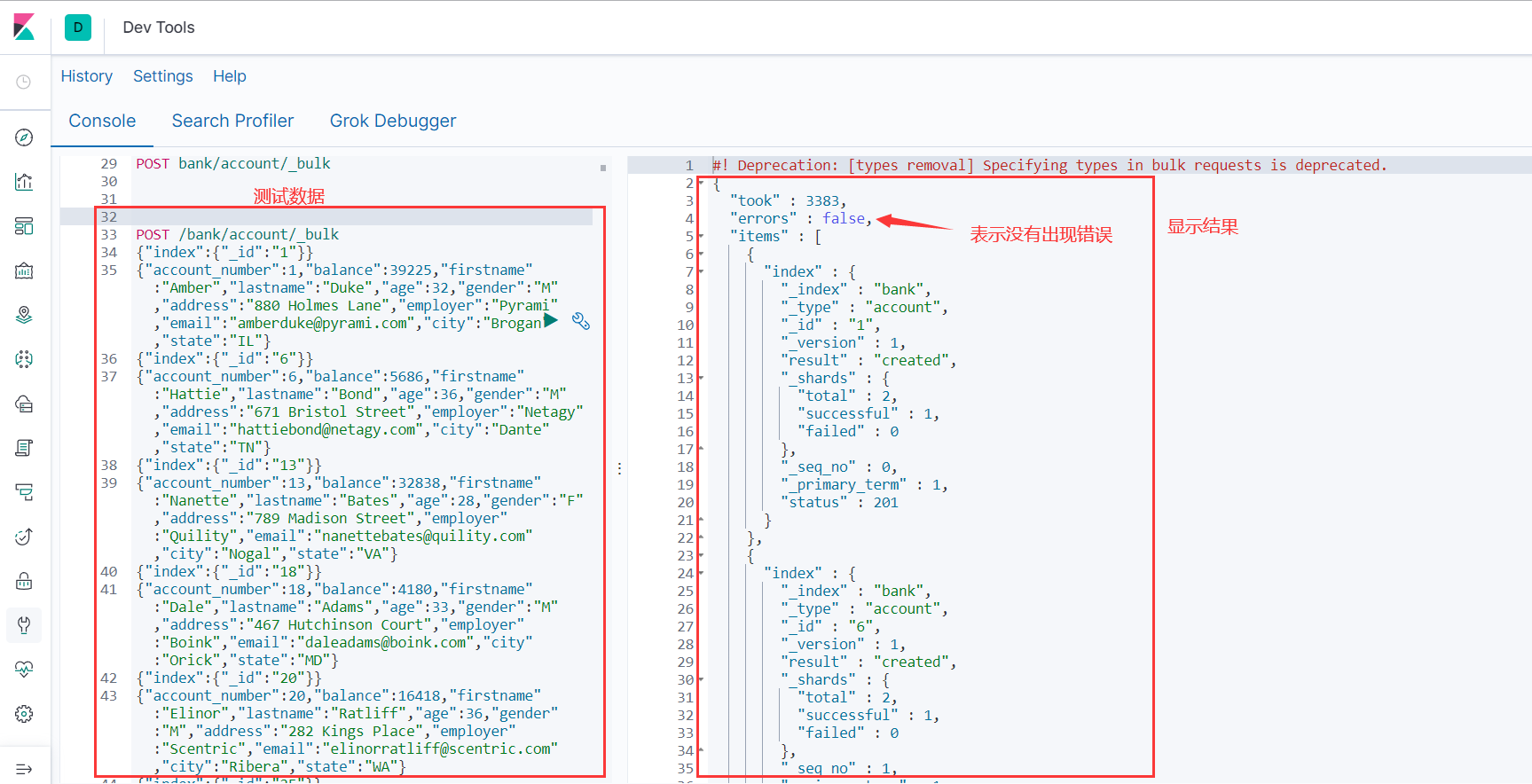The width and height of the screenshot is (1532, 784).
Task: Go to Infrastructure in the sidebar
Action: [24, 404]
